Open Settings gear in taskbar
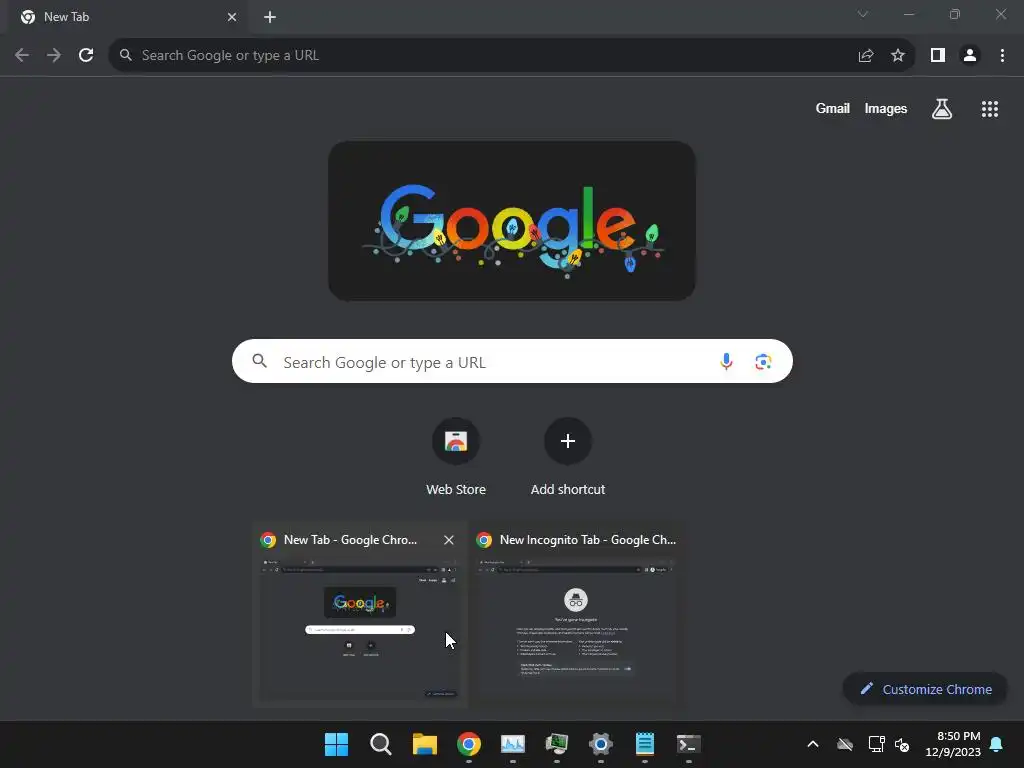 coord(601,744)
